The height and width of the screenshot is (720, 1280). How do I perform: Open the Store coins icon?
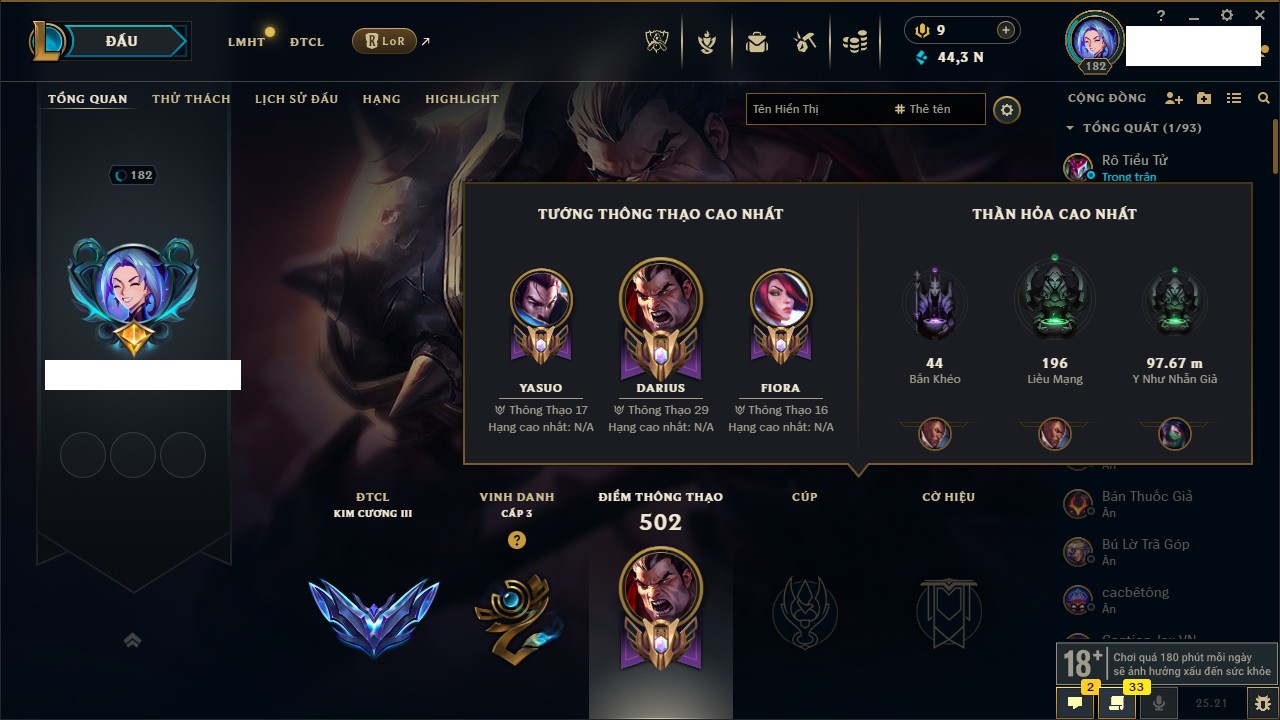[854, 42]
